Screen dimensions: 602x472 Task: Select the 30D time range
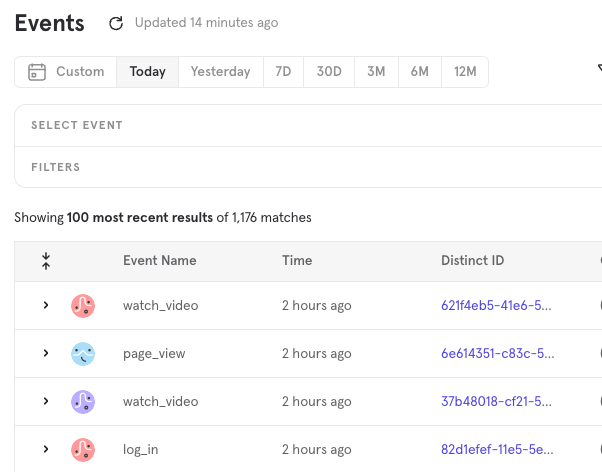(x=329, y=72)
